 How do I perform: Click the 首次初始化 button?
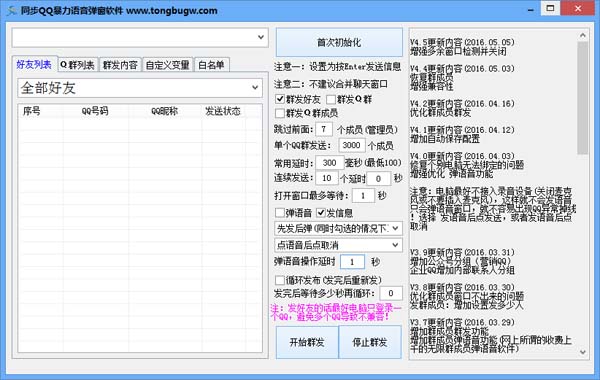[x=339, y=42]
